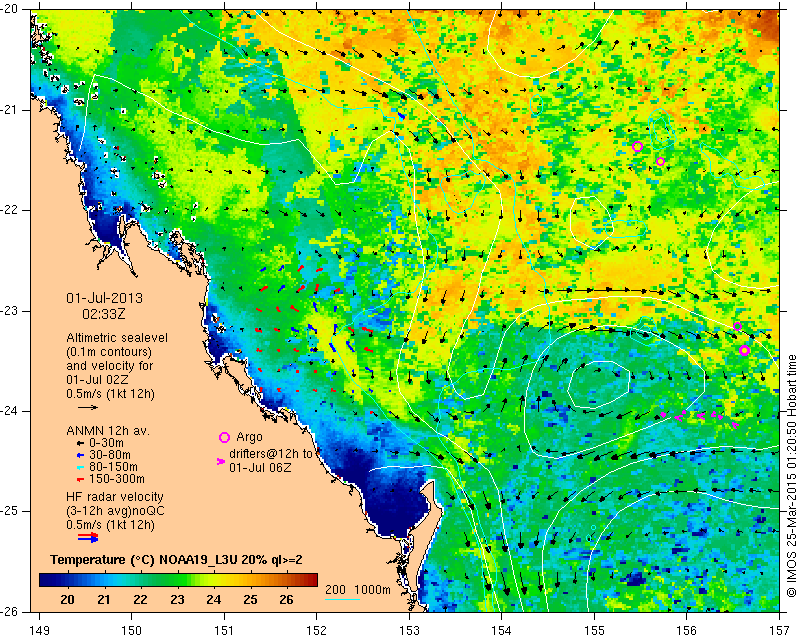
Task: Click the magenta drifter marker in the legend
Action: click(221, 461)
